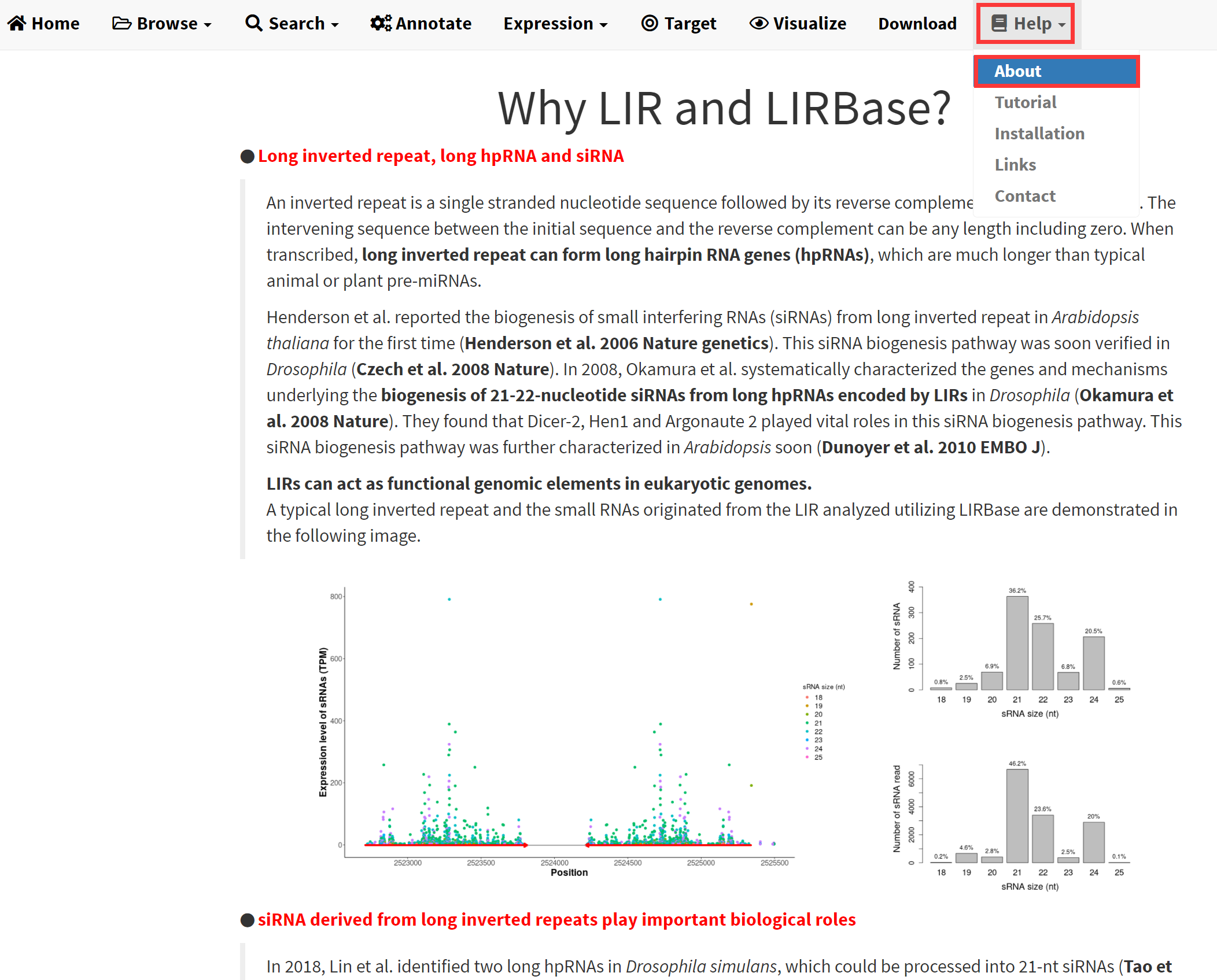Click the Download navigation link
This screenshot has width=1217, height=980.
coord(917,24)
